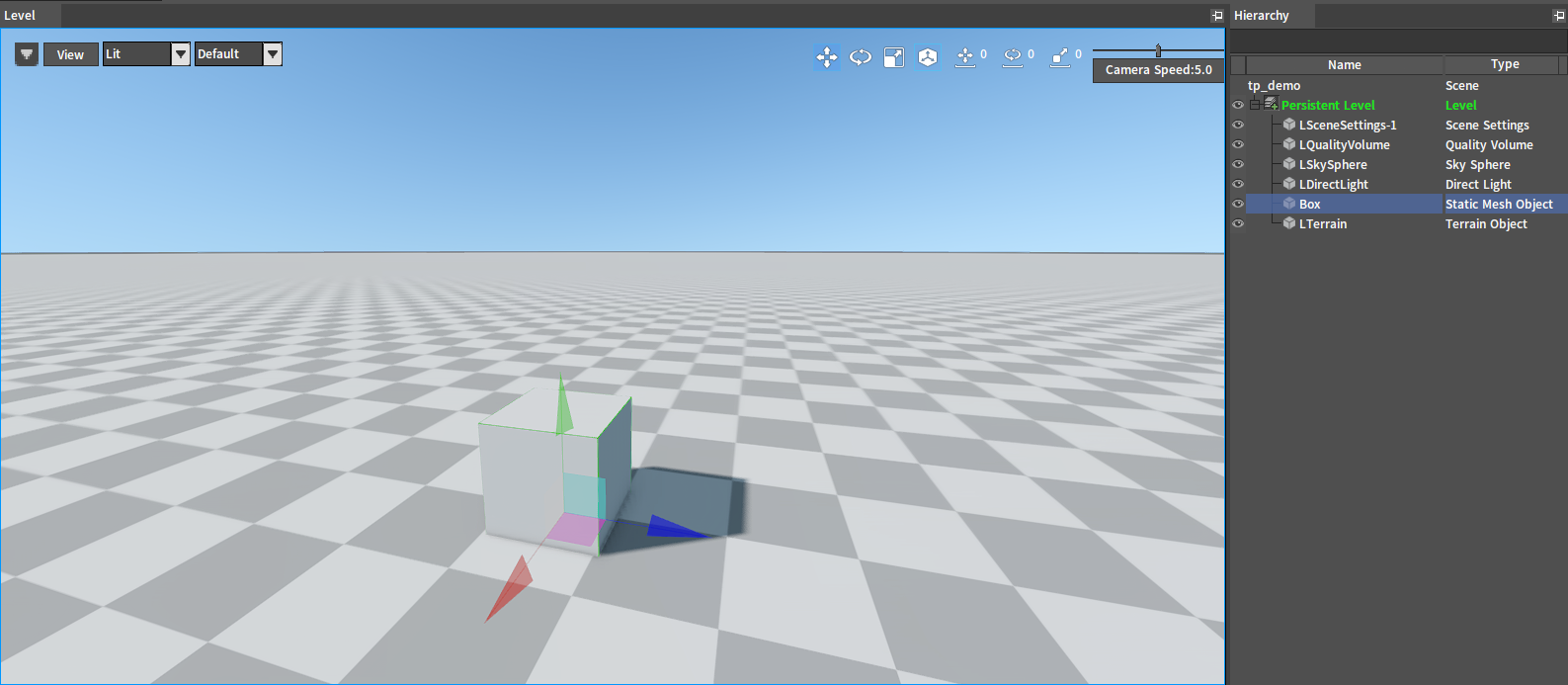Click the Default combo box field

[229, 54]
